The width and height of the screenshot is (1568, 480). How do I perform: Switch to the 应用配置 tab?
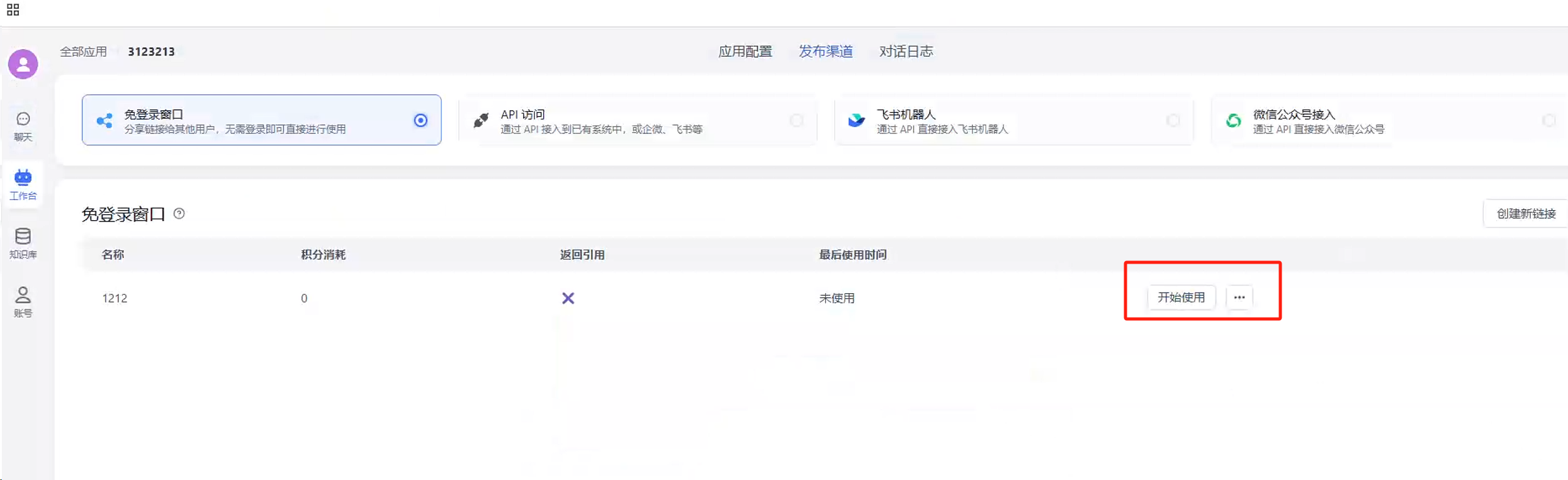(x=745, y=52)
